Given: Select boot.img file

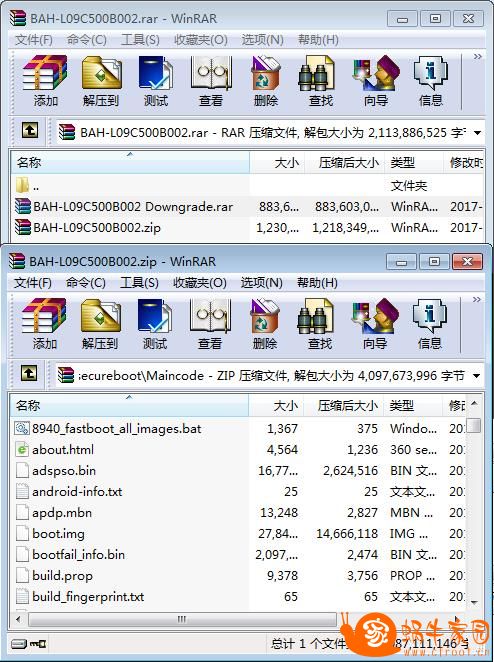Looking at the screenshot, I should [x=239, y=534].
